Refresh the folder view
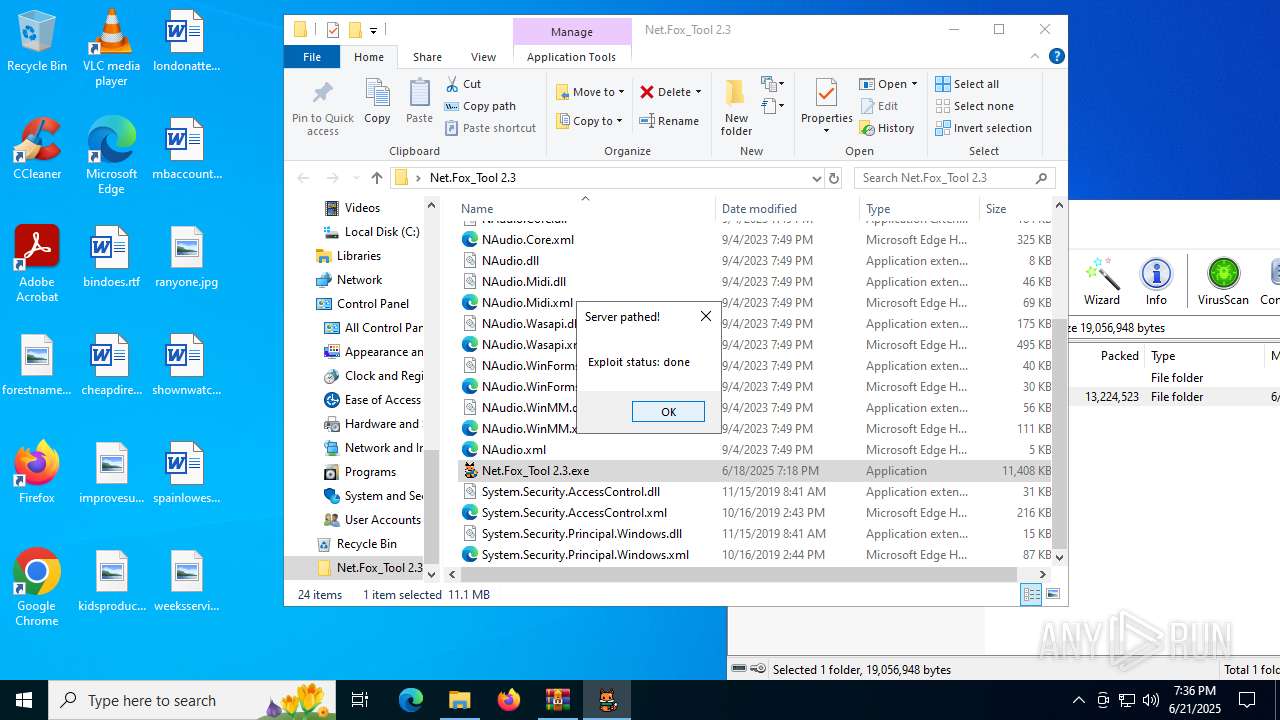1280x720 pixels. click(834, 178)
